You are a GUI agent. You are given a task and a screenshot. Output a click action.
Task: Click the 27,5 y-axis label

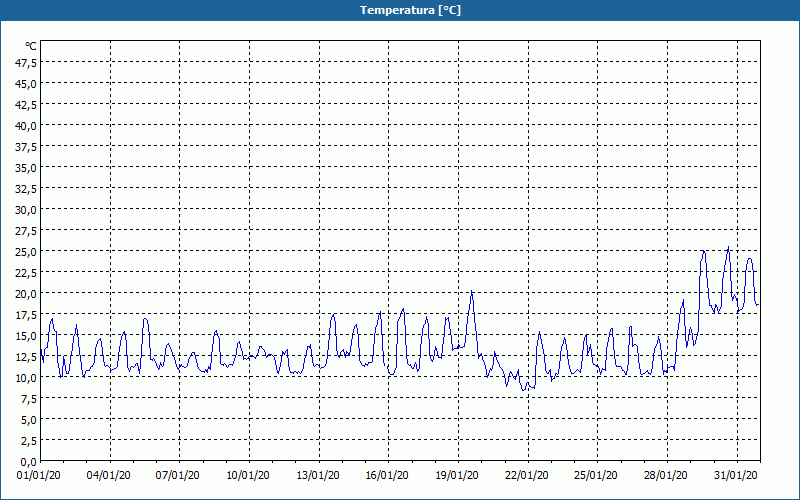pos(27,231)
